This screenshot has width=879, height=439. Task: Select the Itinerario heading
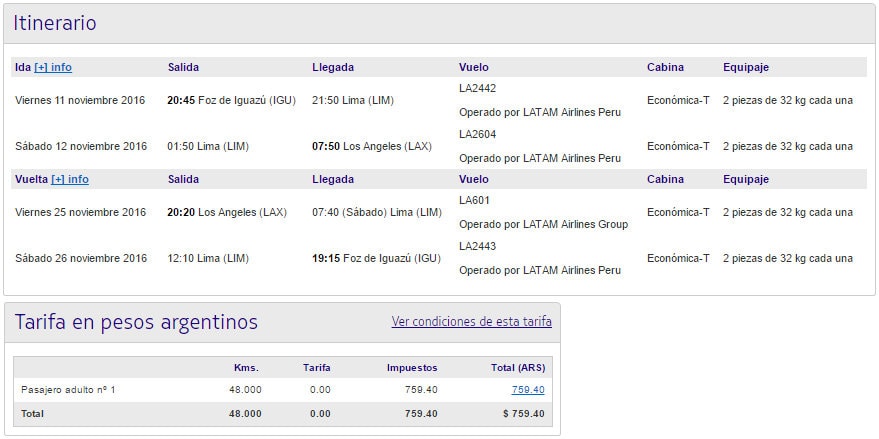click(55, 23)
